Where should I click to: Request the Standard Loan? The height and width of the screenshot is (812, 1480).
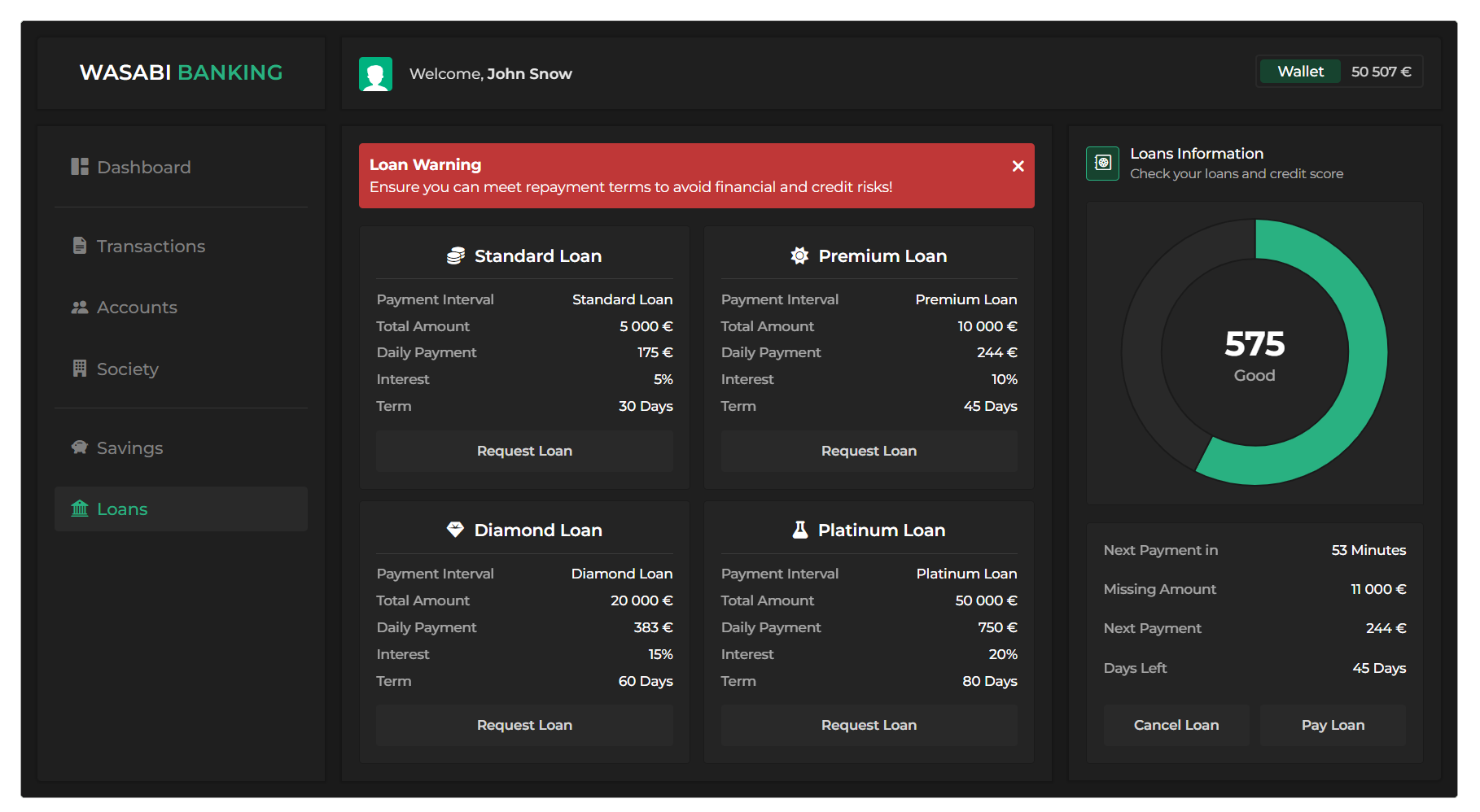click(x=523, y=451)
